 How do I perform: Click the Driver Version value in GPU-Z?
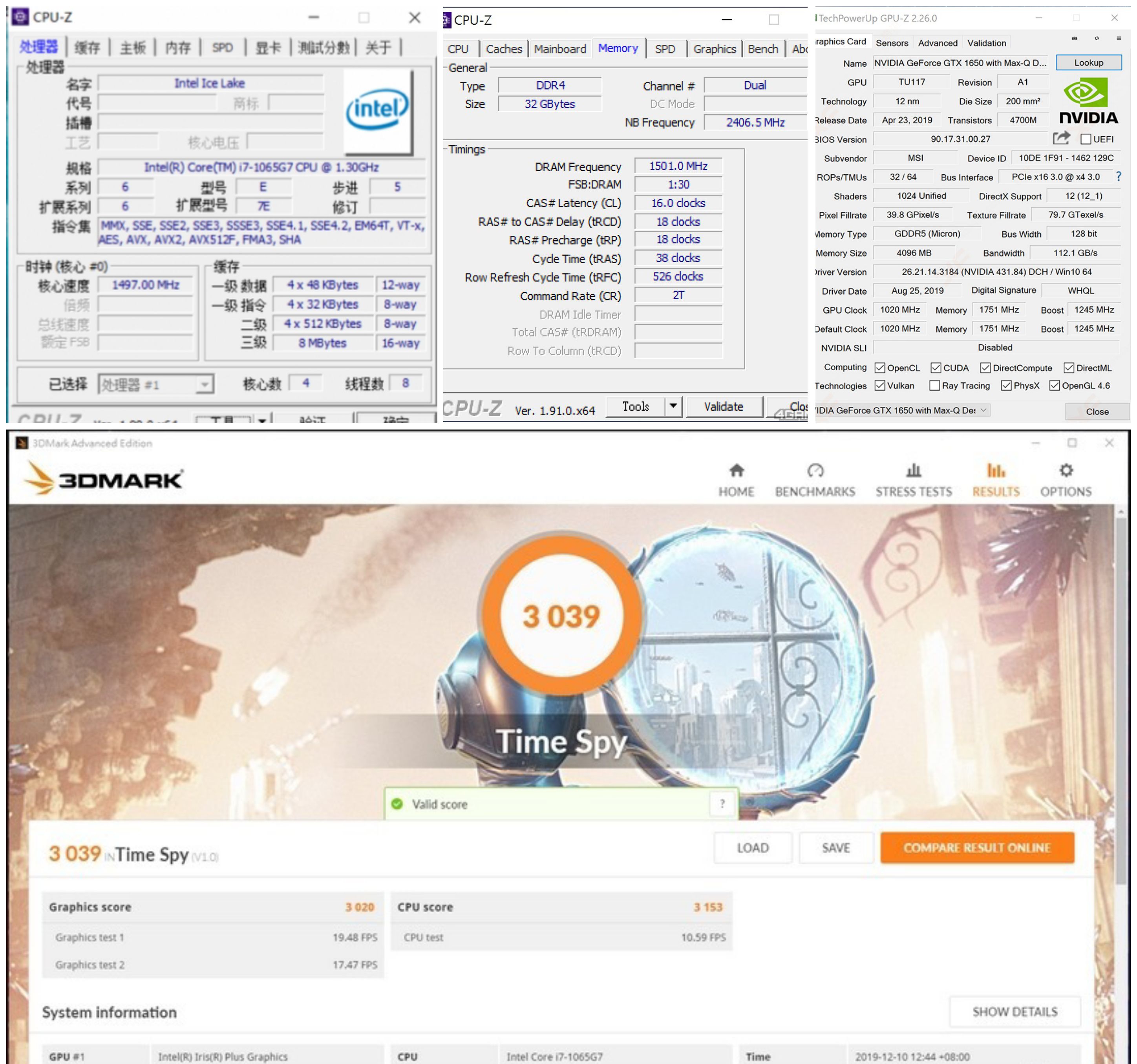click(996, 272)
